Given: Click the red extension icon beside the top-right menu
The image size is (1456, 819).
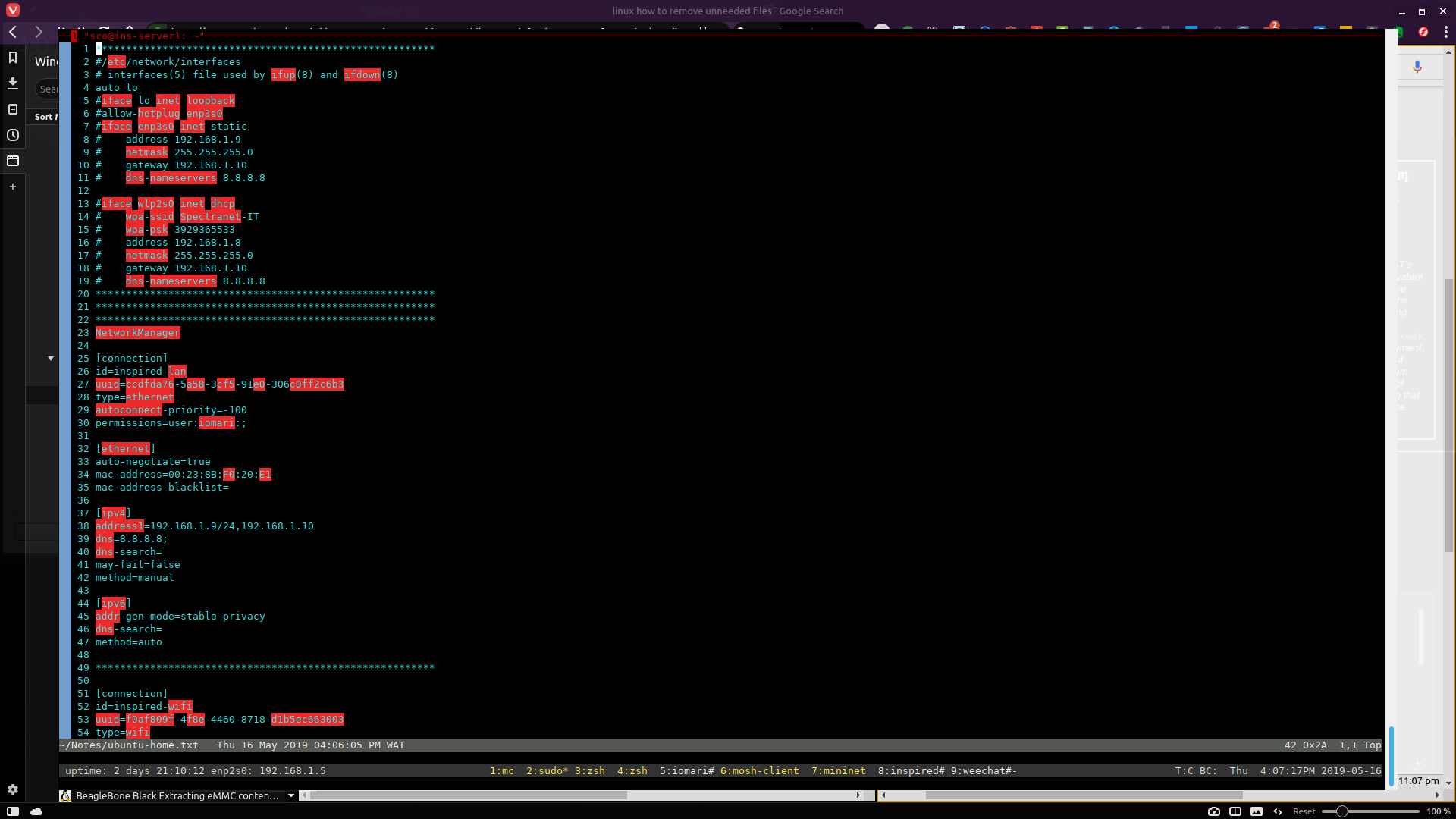Looking at the screenshot, I should (x=1423, y=32).
